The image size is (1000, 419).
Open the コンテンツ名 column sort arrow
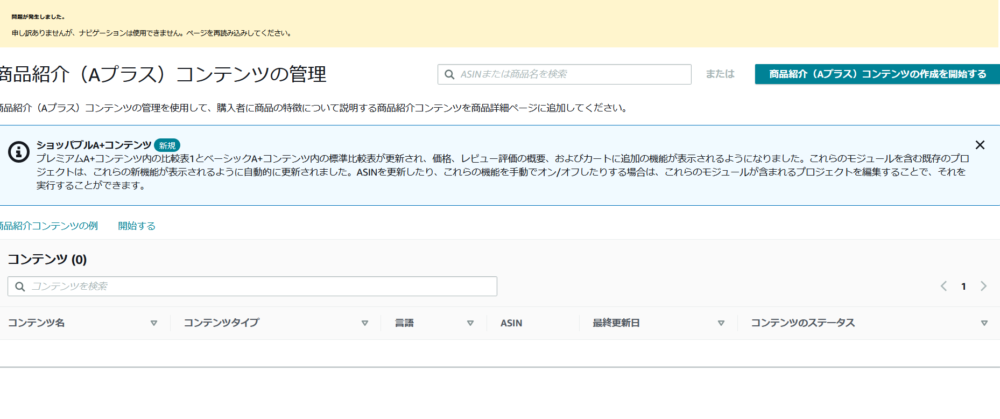(x=153, y=323)
